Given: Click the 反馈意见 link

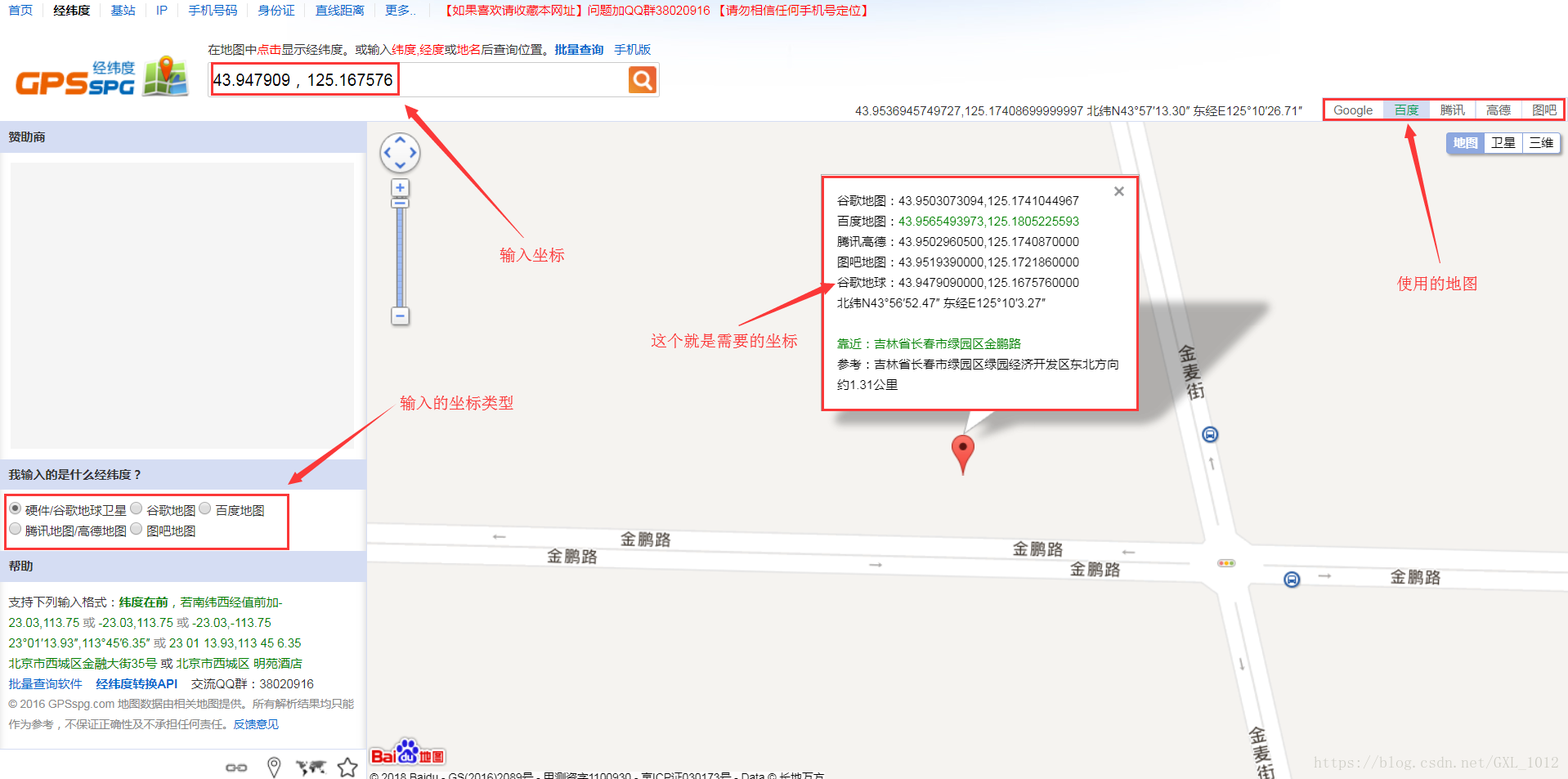Looking at the screenshot, I should click(x=256, y=724).
